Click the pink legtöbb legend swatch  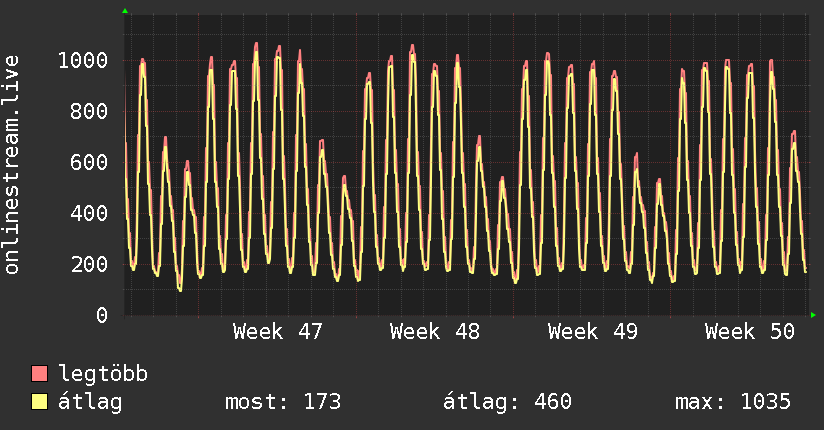point(39,374)
